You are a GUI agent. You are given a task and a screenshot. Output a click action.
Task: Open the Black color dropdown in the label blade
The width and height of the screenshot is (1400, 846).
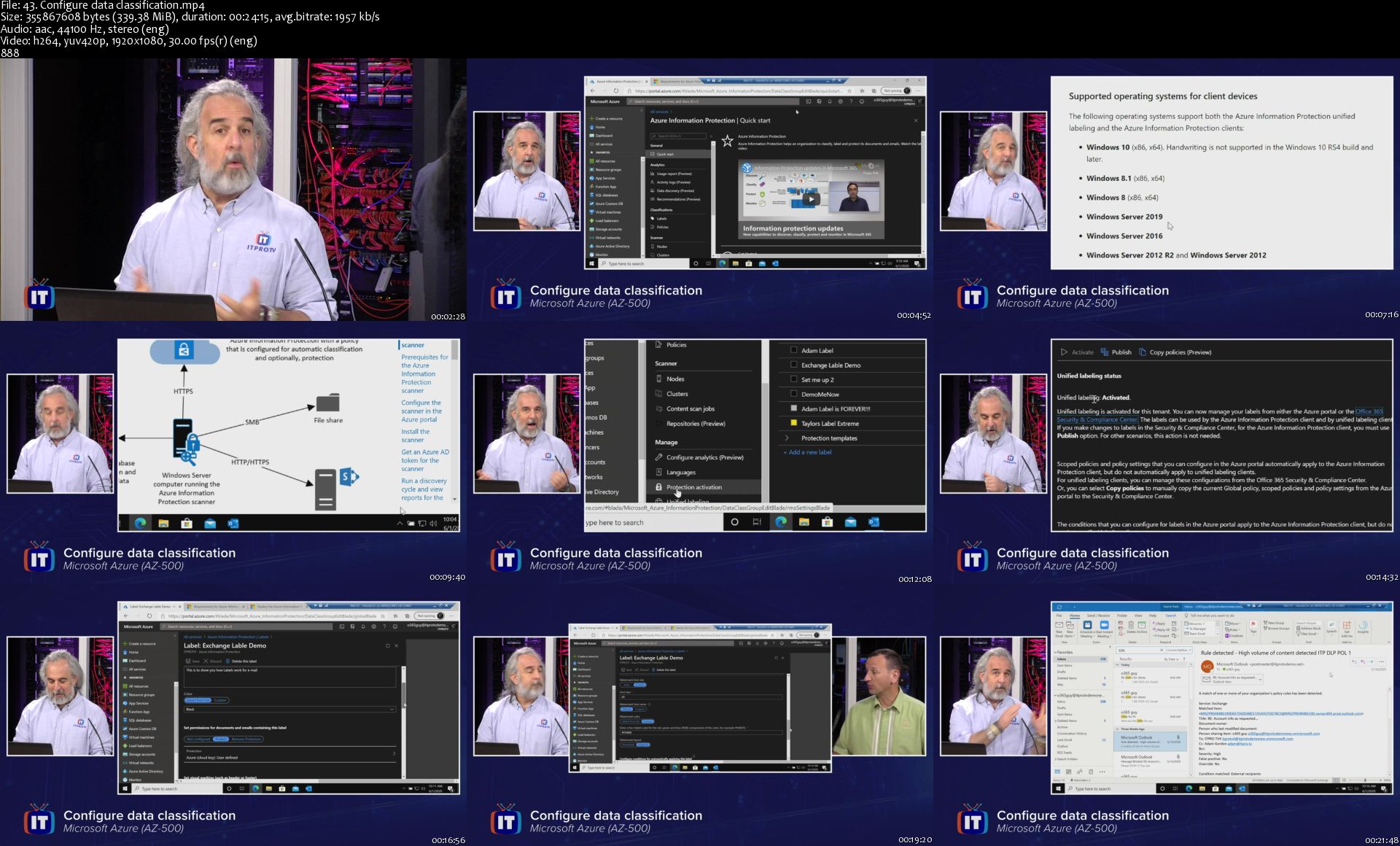(x=290, y=709)
